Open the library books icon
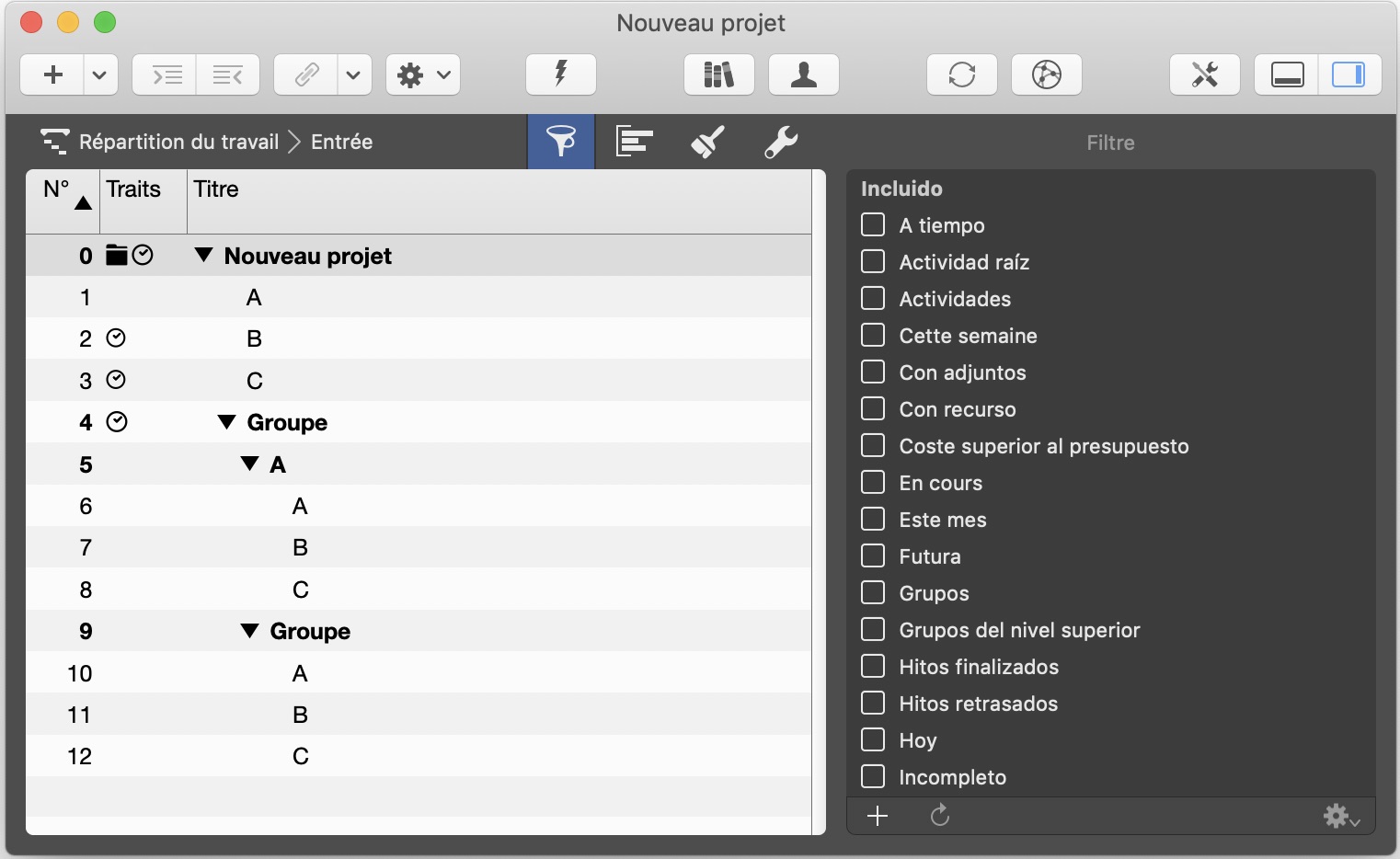The height and width of the screenshot is (859, 1400). [x=718, y=74]
